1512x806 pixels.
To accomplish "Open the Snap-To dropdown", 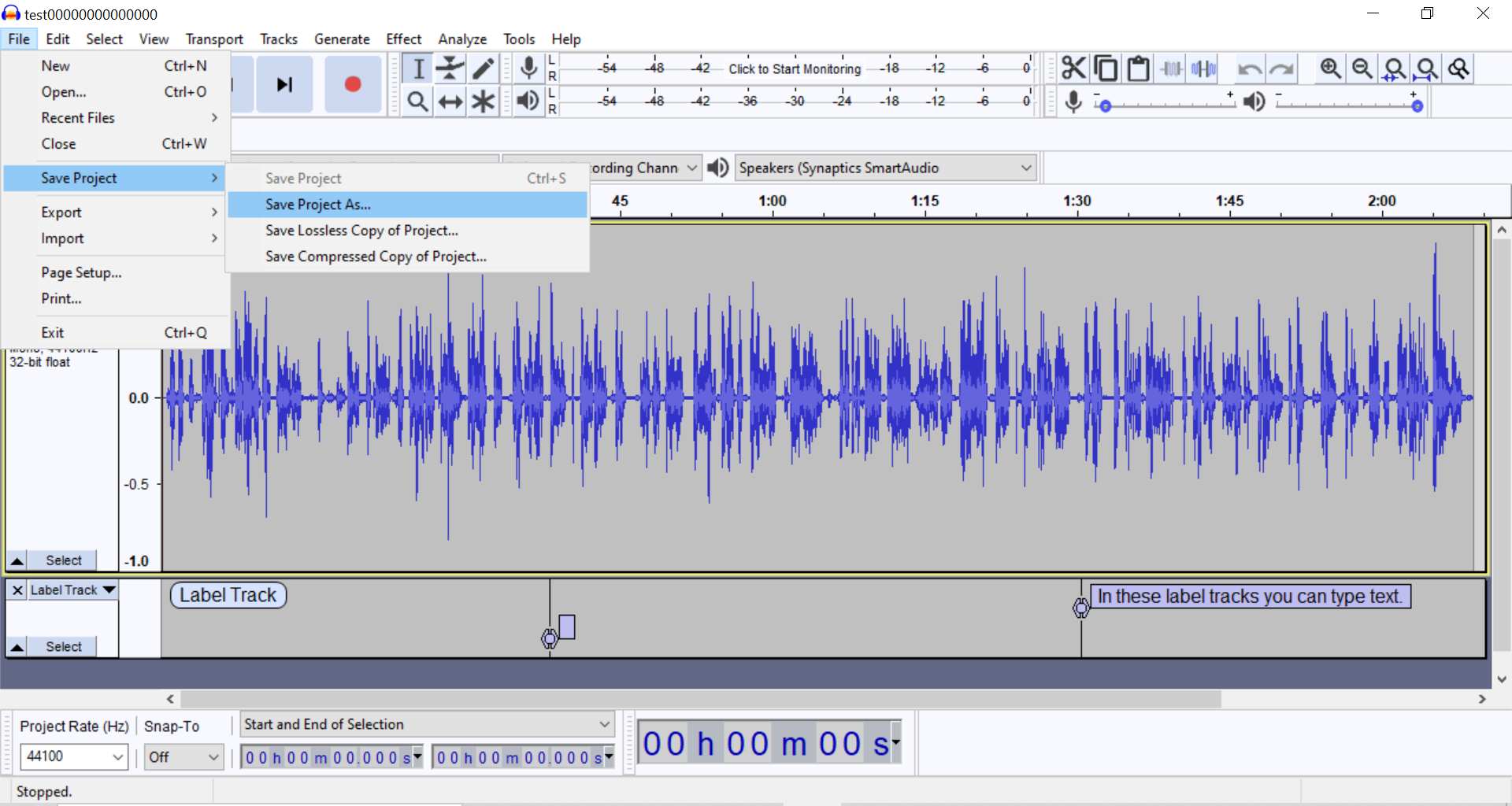I will click(183, 756).
